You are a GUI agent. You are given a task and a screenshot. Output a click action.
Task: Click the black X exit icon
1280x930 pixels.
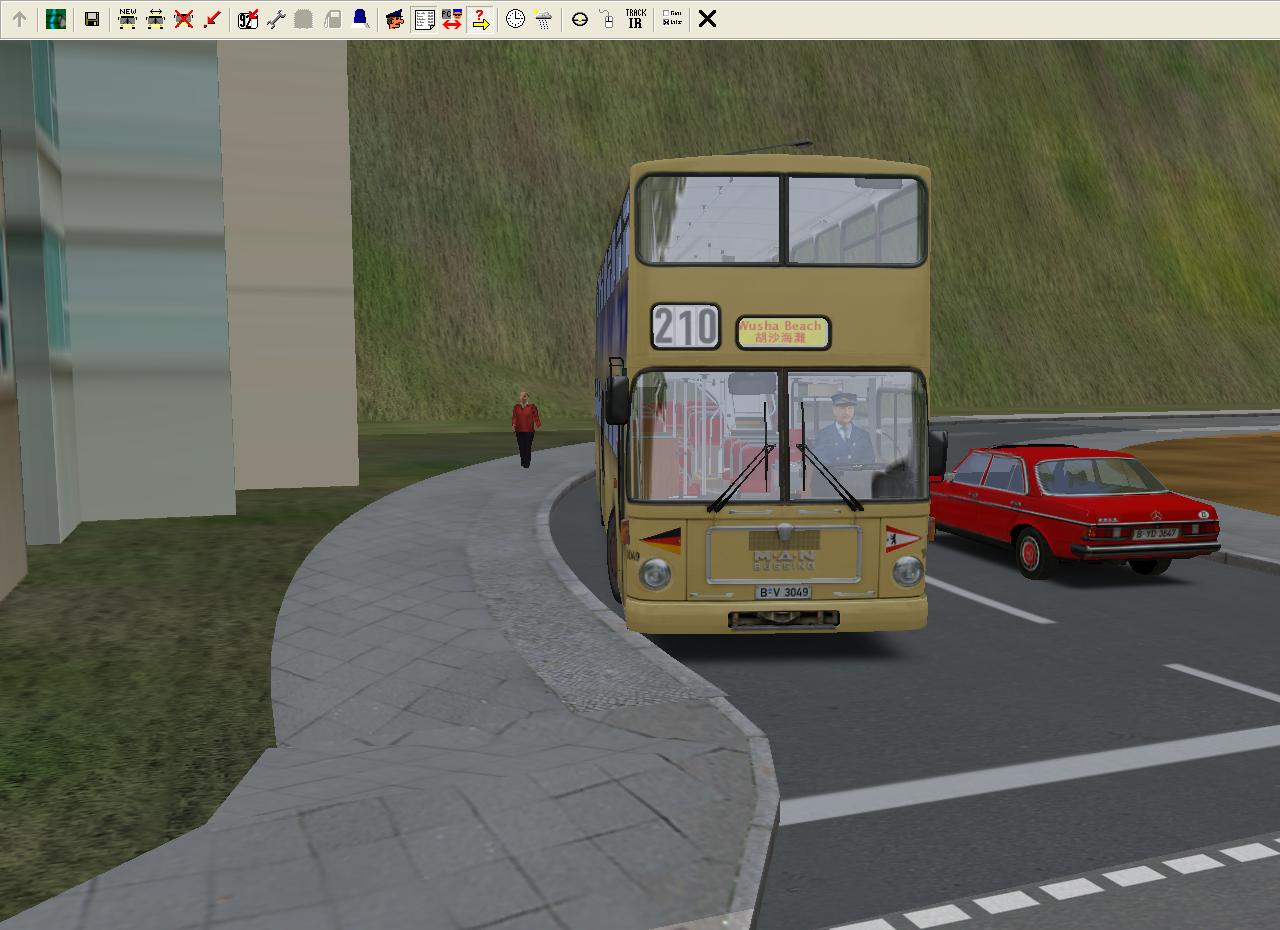[x=707, y=19]
